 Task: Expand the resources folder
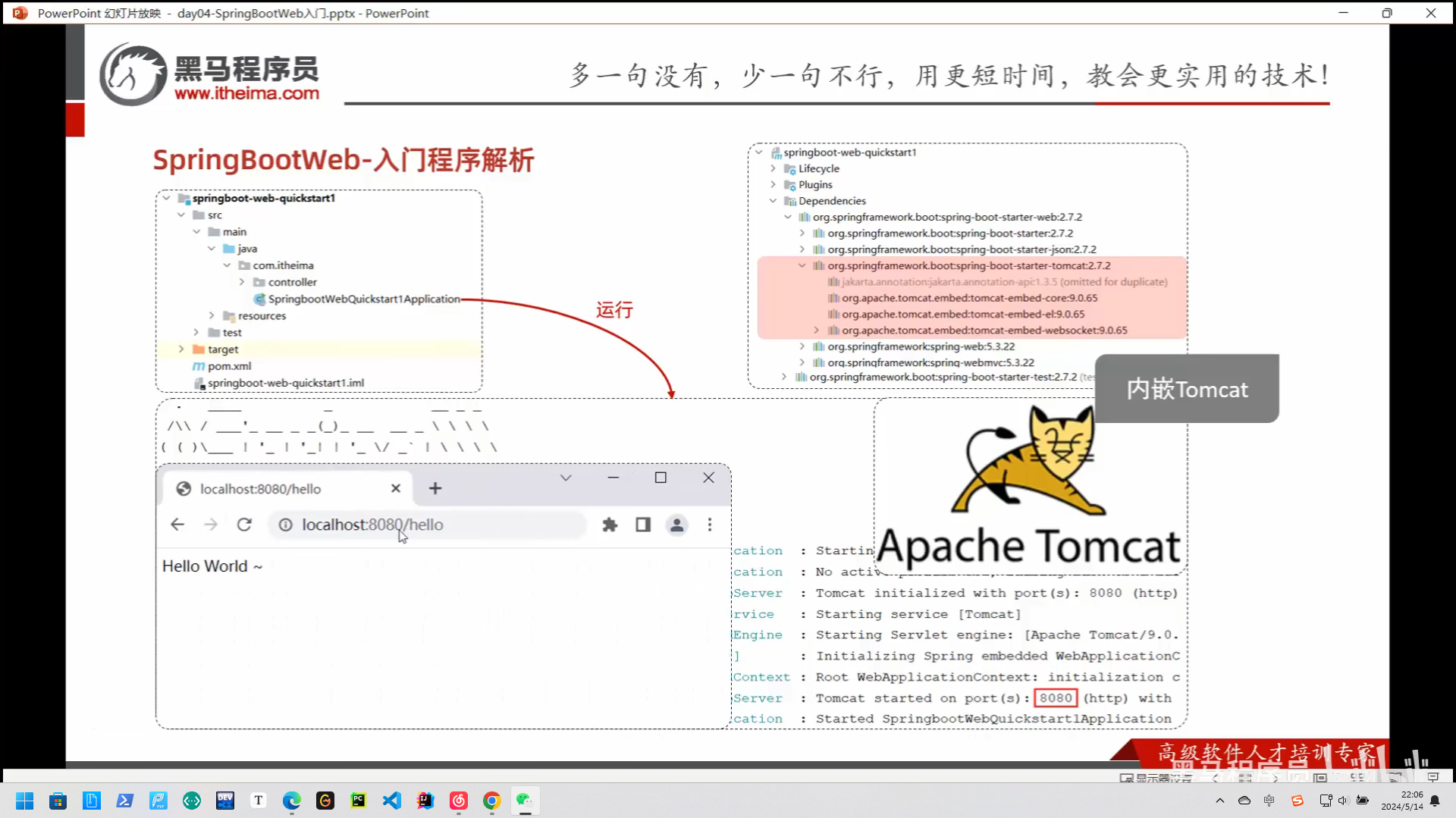coord(212,315)
